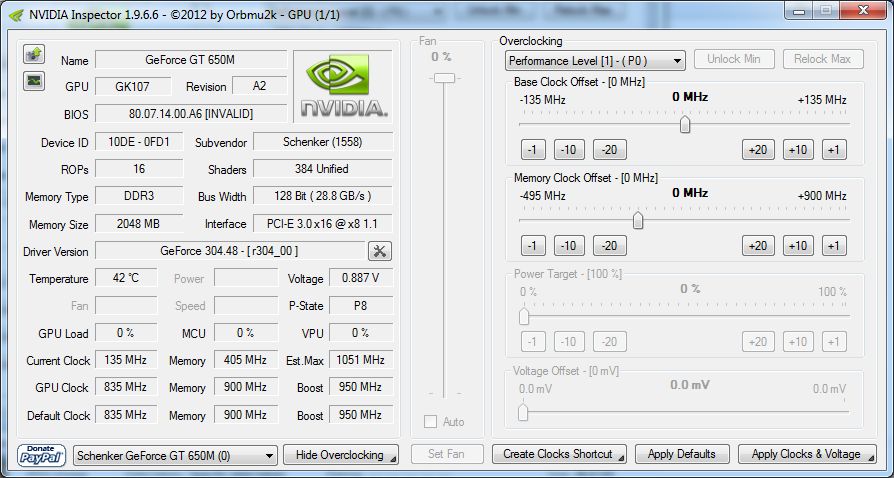Click the Apply Defaults button
894x478 pixels.
point(682,455)
